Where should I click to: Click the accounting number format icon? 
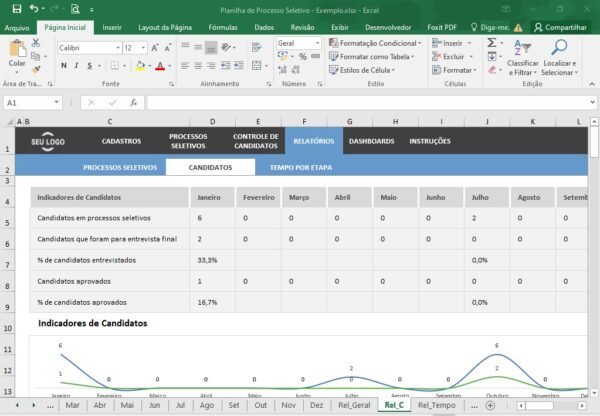click(x=283, y=56)
